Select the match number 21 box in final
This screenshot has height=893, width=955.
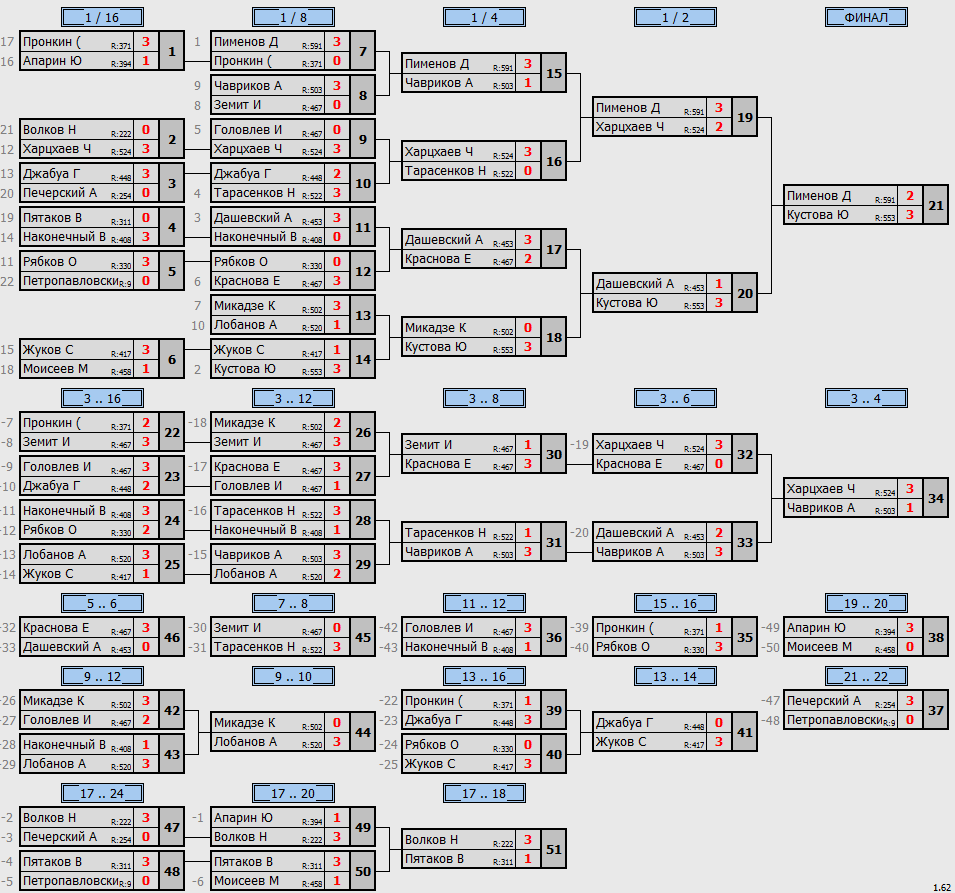pos(936,205)
